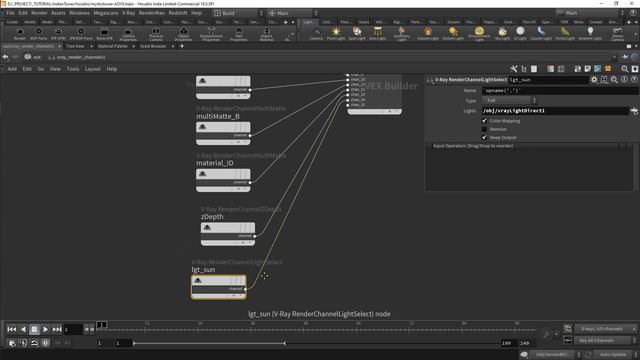This screenshot has width=640, height=360.
Task: Click the network editor wrench tools icon
Action: pyautogui.click(x=514, y=69)
